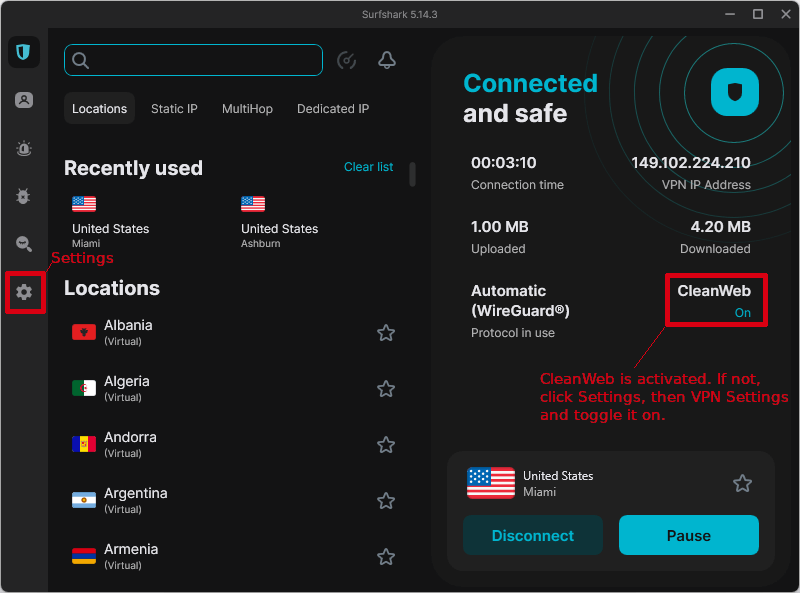Click the Andorra flag icon
This screenshot has width=800, height=593.
click(84, 444)
